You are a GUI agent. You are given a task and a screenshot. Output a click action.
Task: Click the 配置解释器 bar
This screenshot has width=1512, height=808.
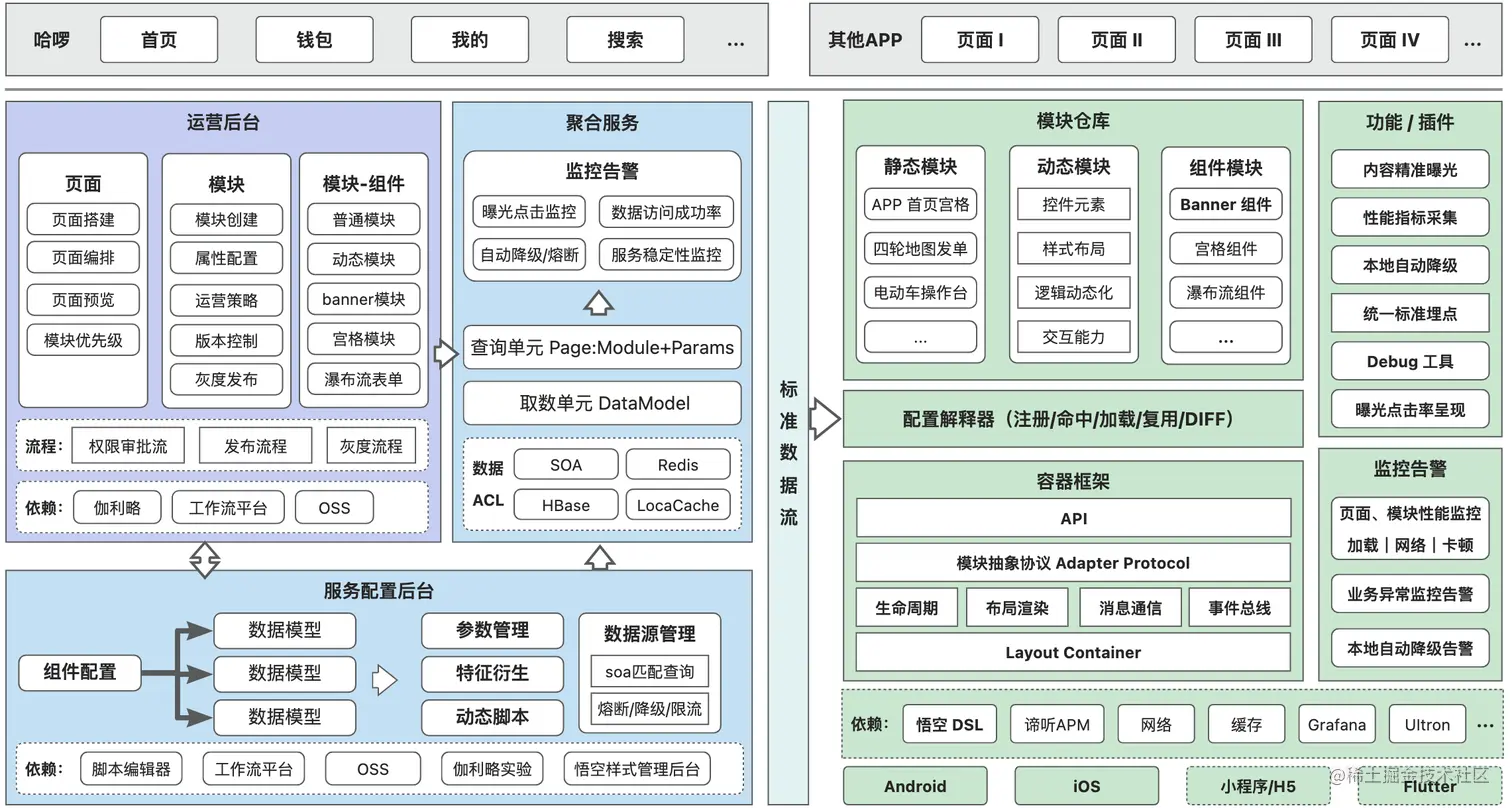(x=1073, y=418)
